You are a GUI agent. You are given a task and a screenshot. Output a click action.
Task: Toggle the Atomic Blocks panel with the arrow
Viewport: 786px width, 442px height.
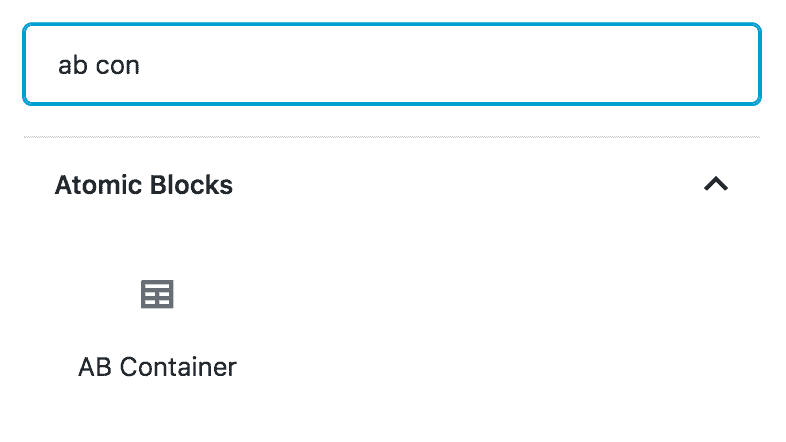pyautogui.click(x=716, y=184)
